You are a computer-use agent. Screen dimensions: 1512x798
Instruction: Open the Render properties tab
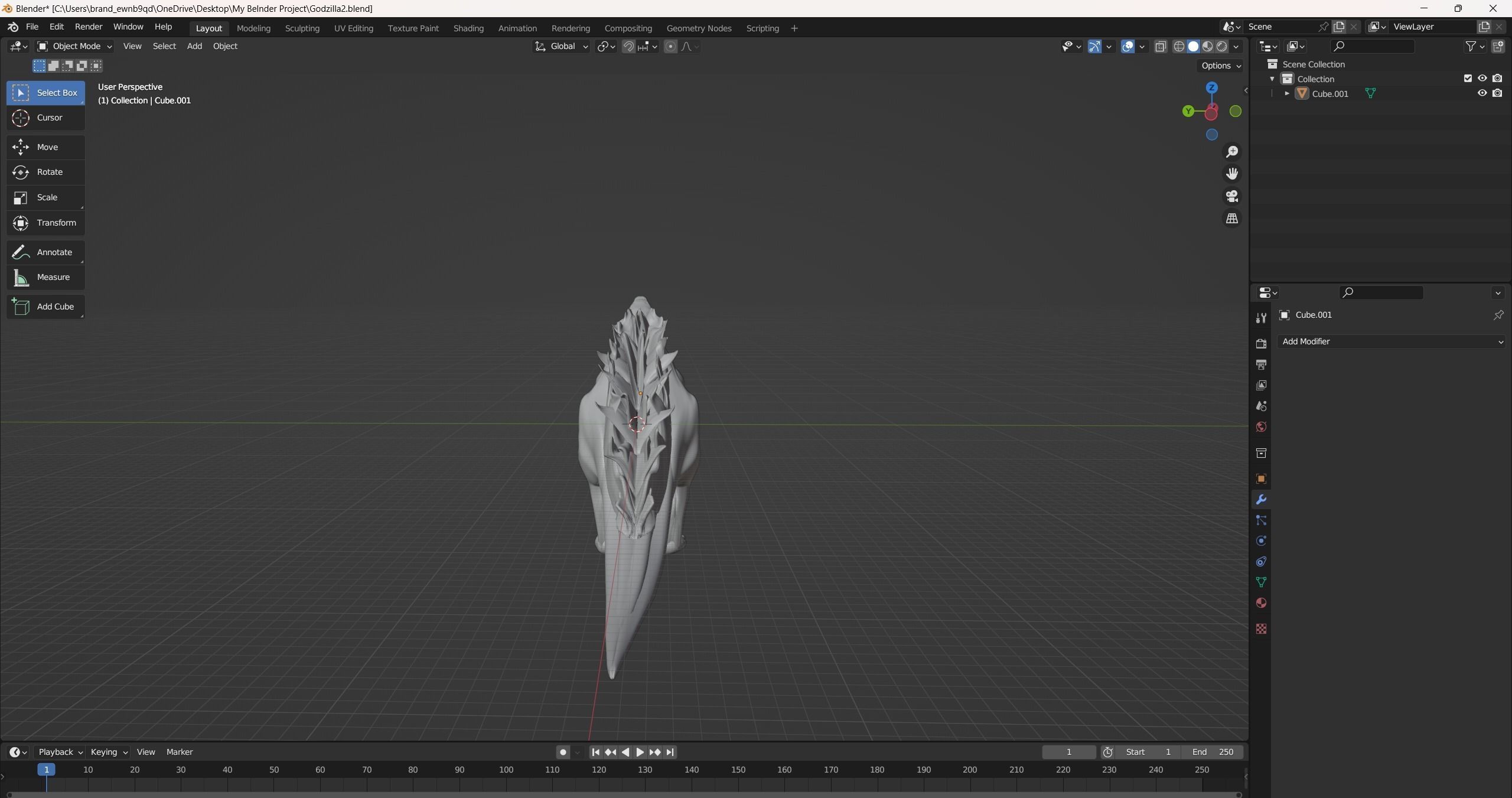pyautogui.click(x=1261, y=344)
